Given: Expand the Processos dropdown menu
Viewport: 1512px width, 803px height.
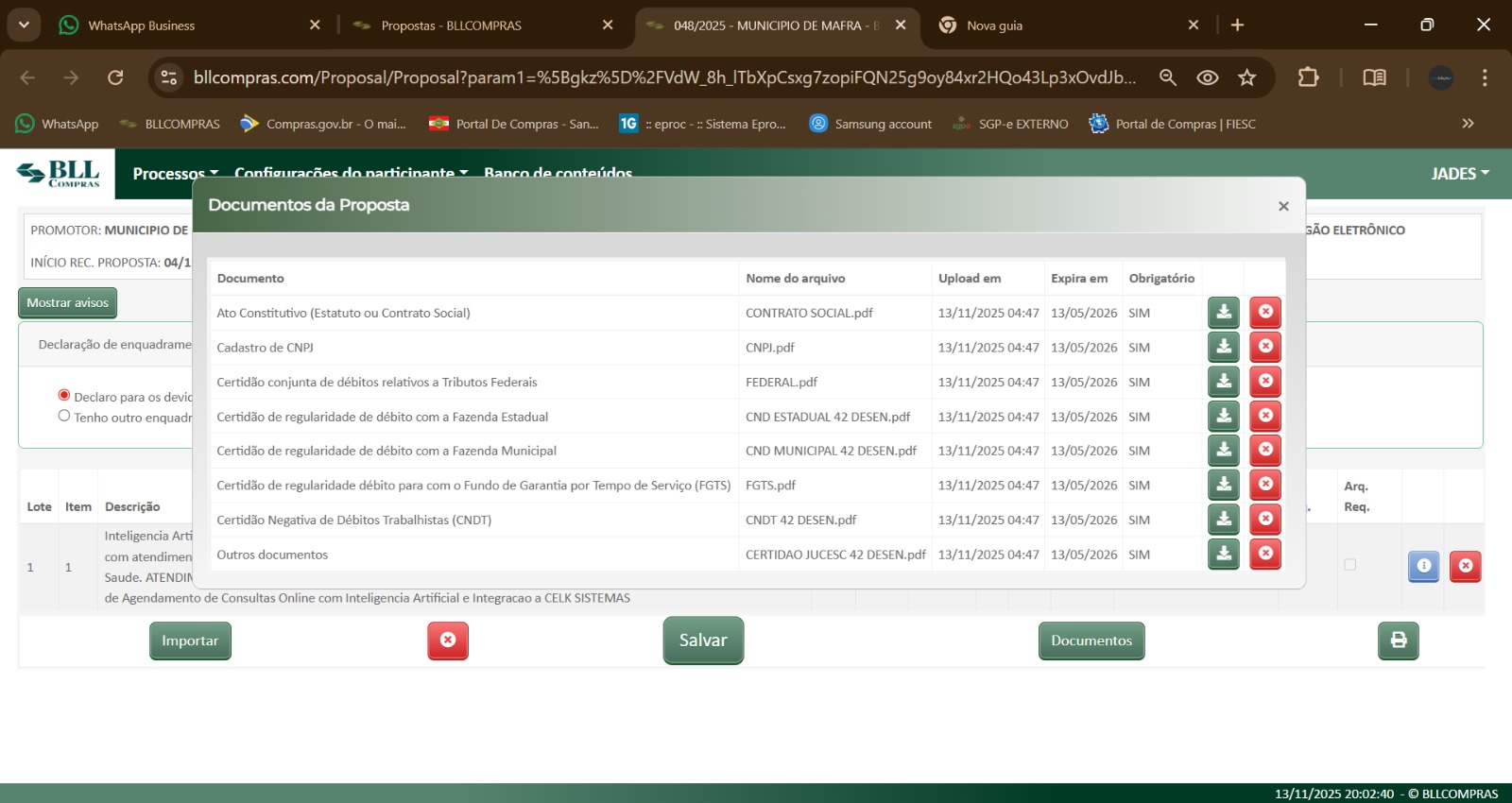Looking at the screenshot, I should click(175, 174).
